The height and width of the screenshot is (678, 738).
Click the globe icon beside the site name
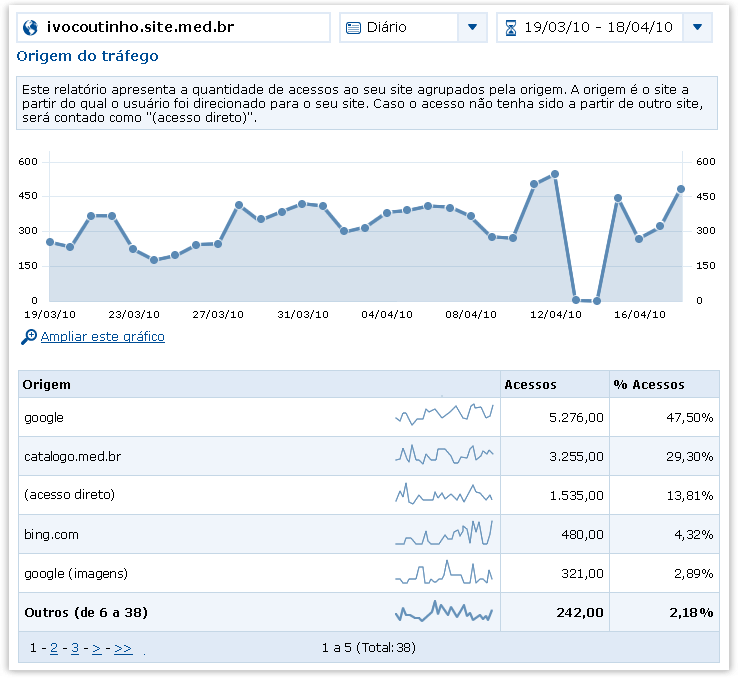coord(30,28)
